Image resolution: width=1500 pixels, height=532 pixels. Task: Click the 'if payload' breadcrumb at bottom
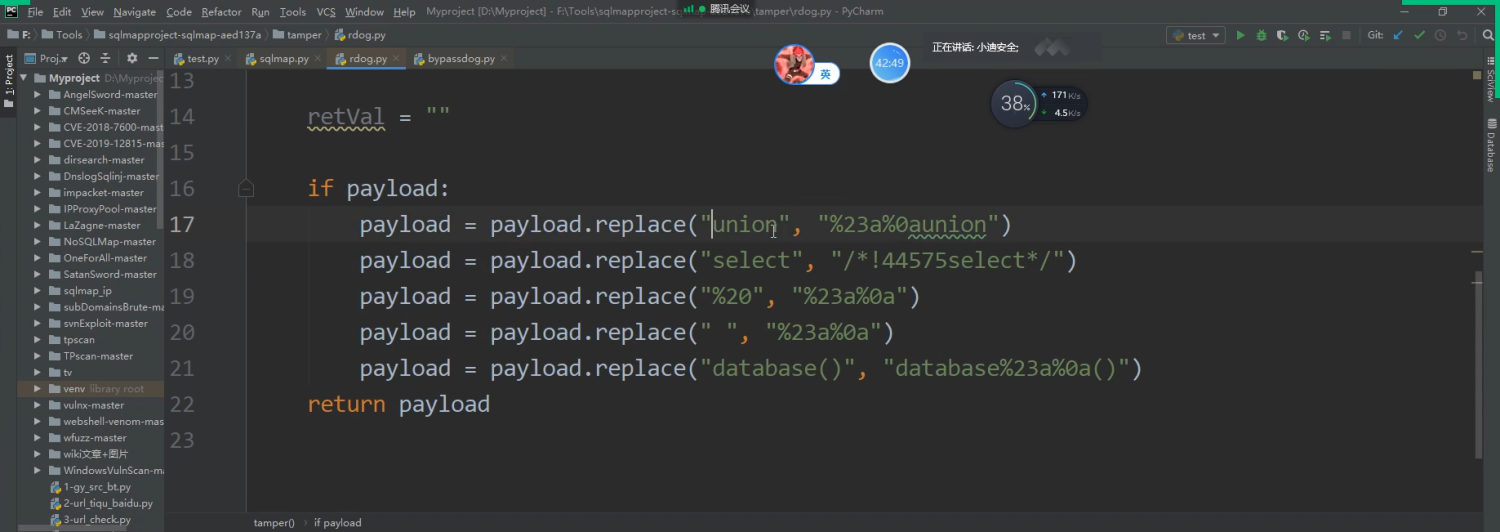pos(338,522)
